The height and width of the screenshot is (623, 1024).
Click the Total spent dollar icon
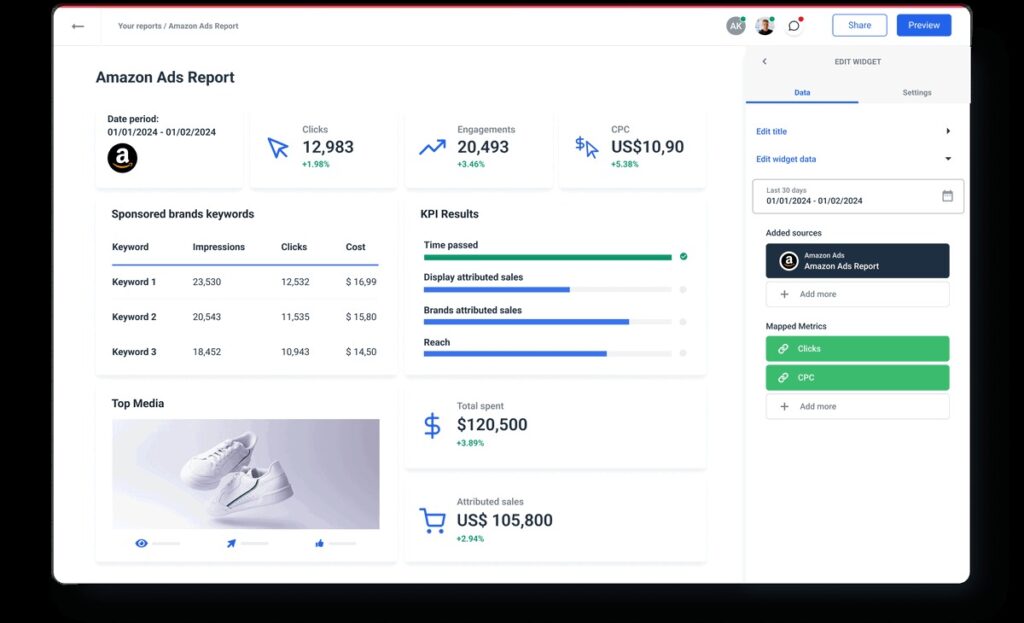point(432,426)
